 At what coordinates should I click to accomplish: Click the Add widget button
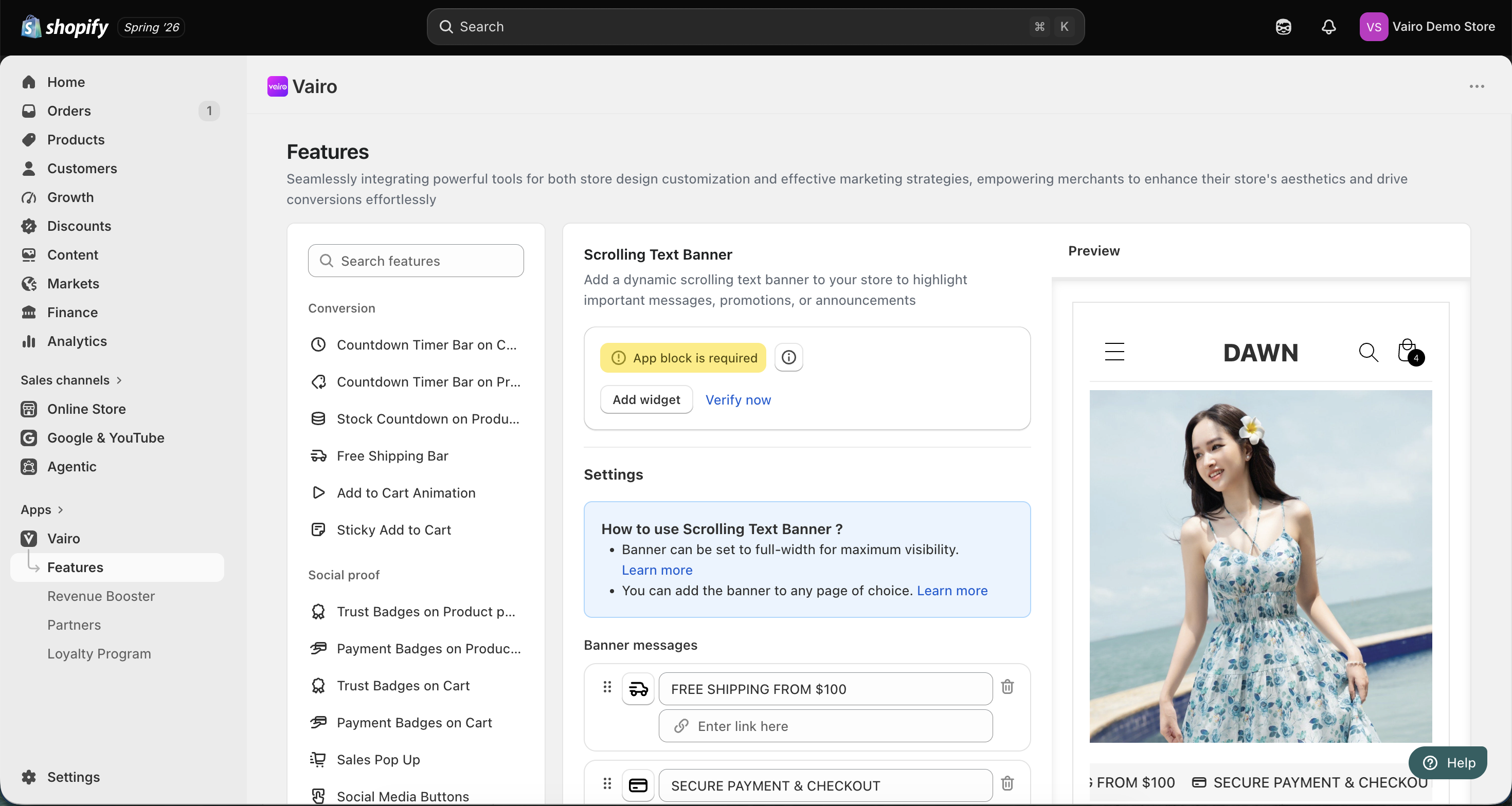[645, 399]
